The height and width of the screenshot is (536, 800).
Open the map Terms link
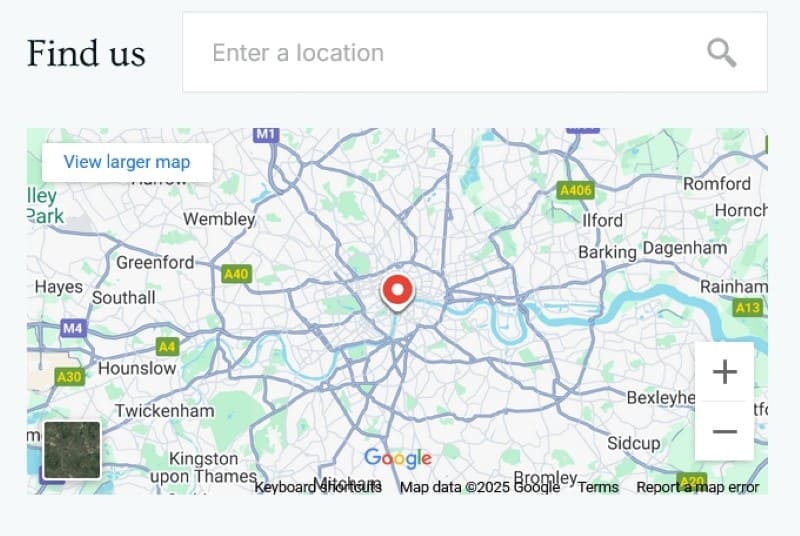pyautogui.click(x=598, y=487)
